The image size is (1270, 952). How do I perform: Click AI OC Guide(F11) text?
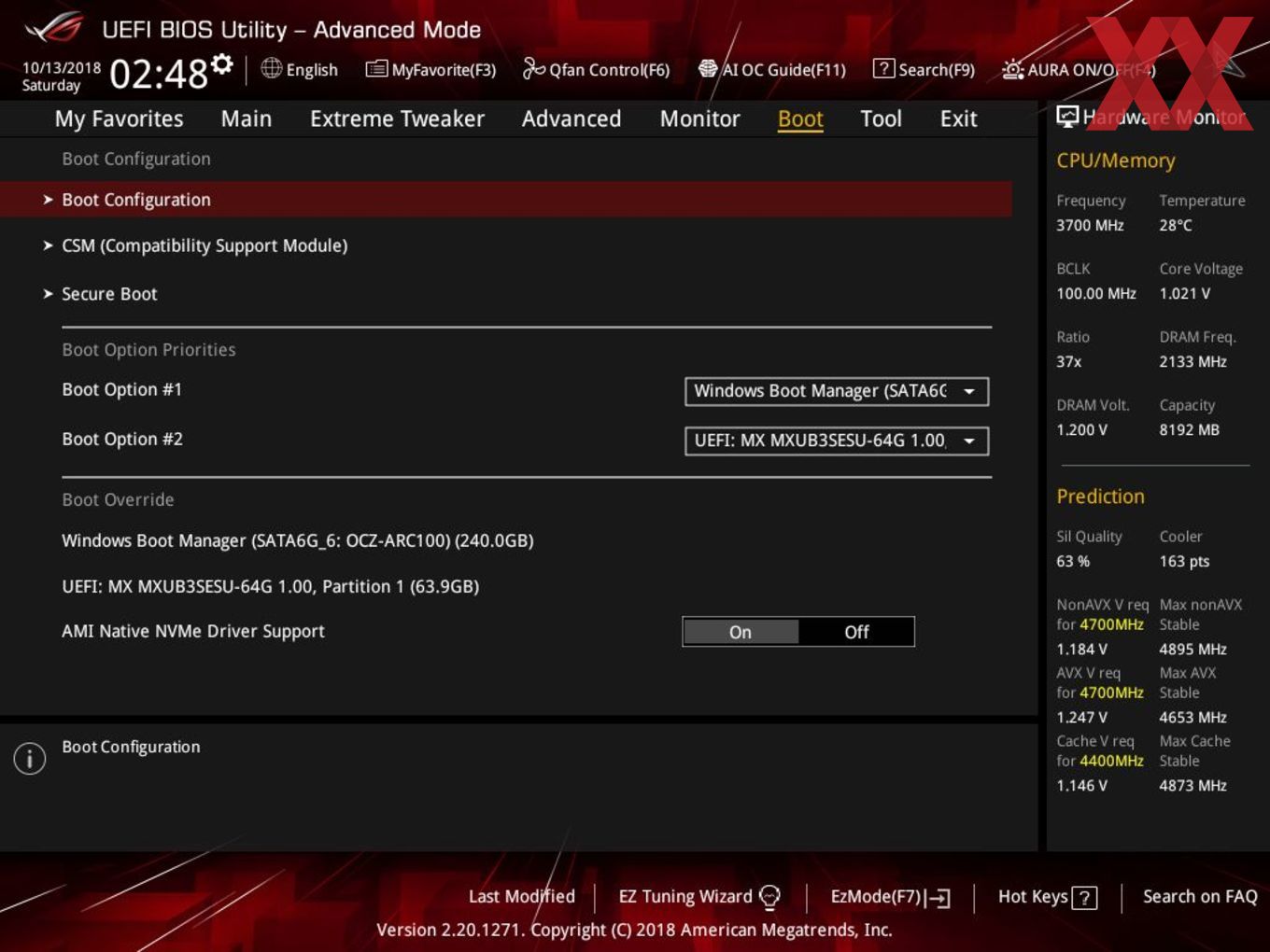784,70
